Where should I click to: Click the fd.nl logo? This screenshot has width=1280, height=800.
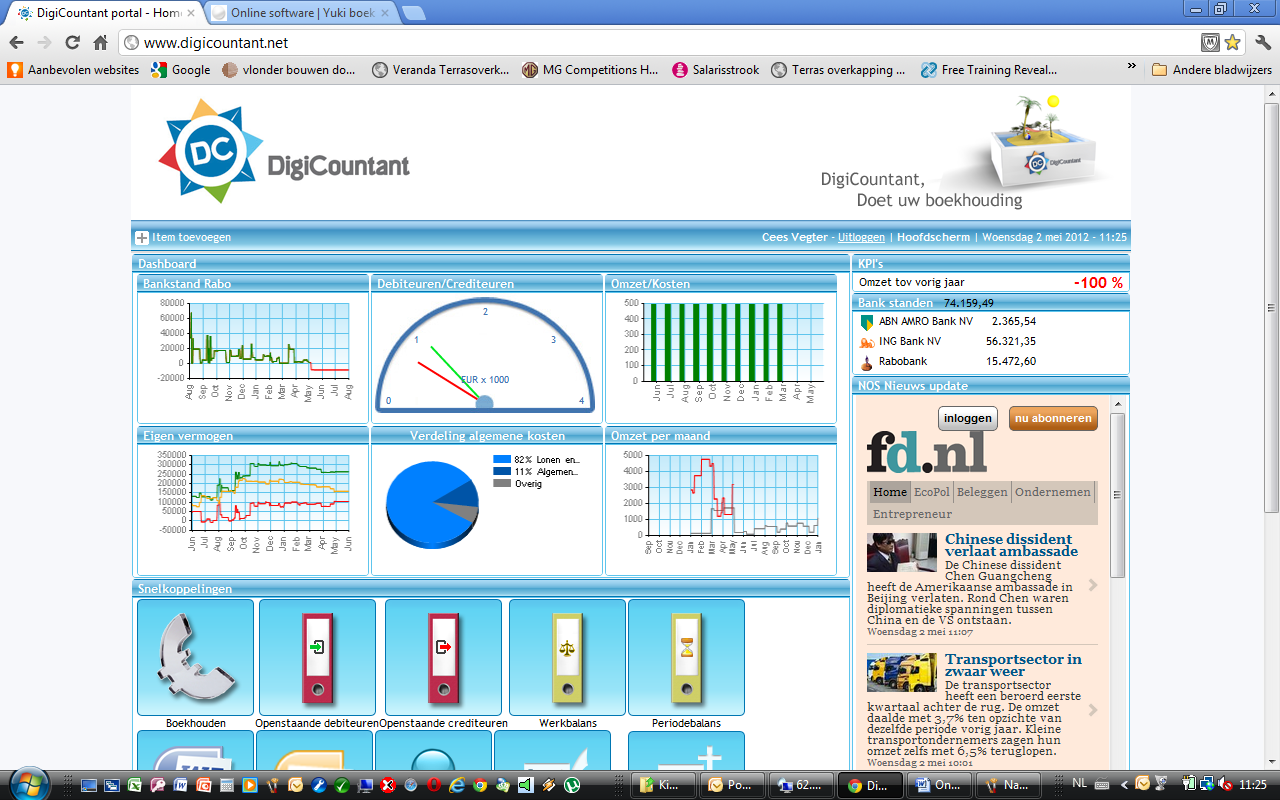pyautogui.click(x=926, y=452)
